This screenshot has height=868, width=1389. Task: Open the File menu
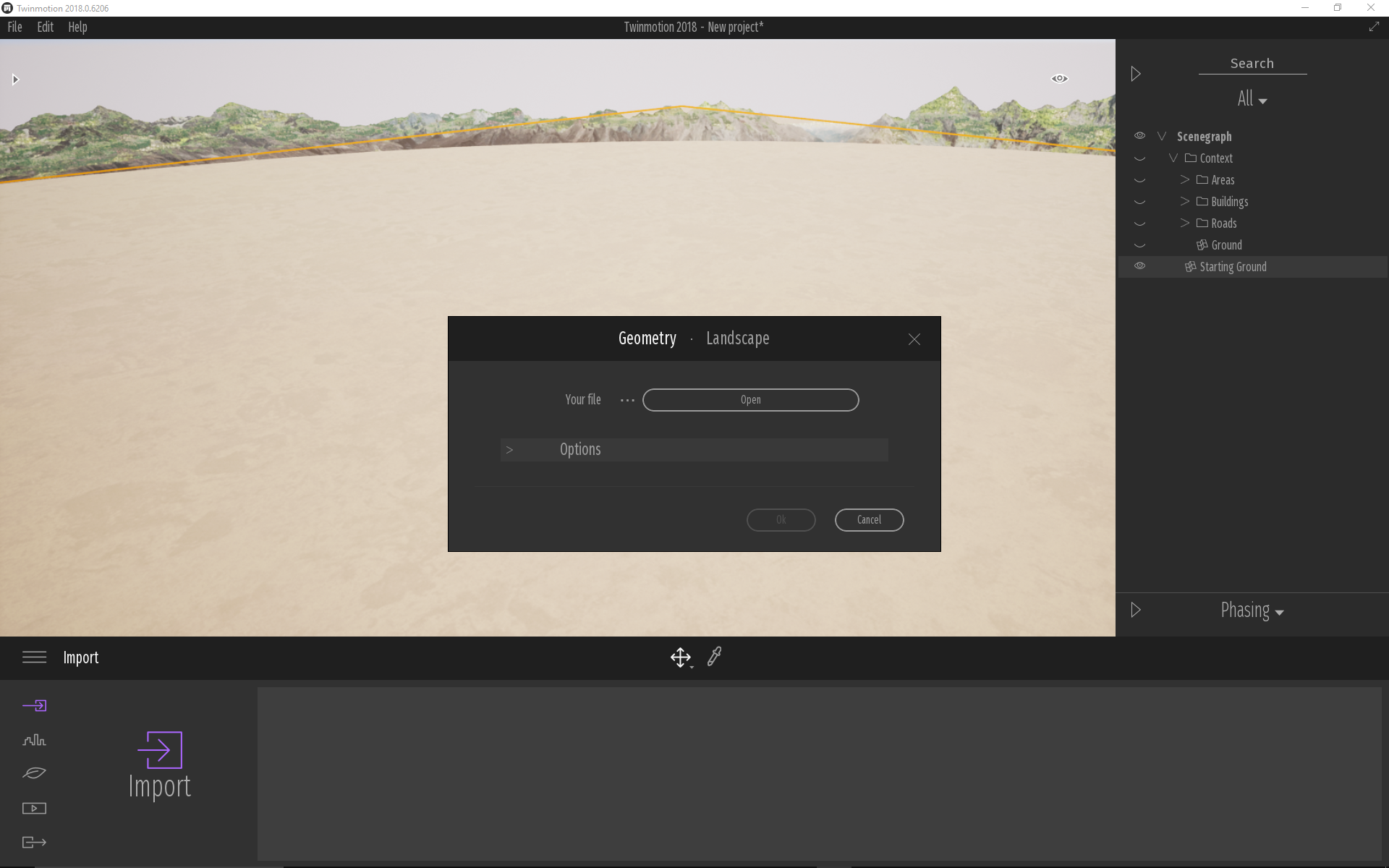point(14,27)
